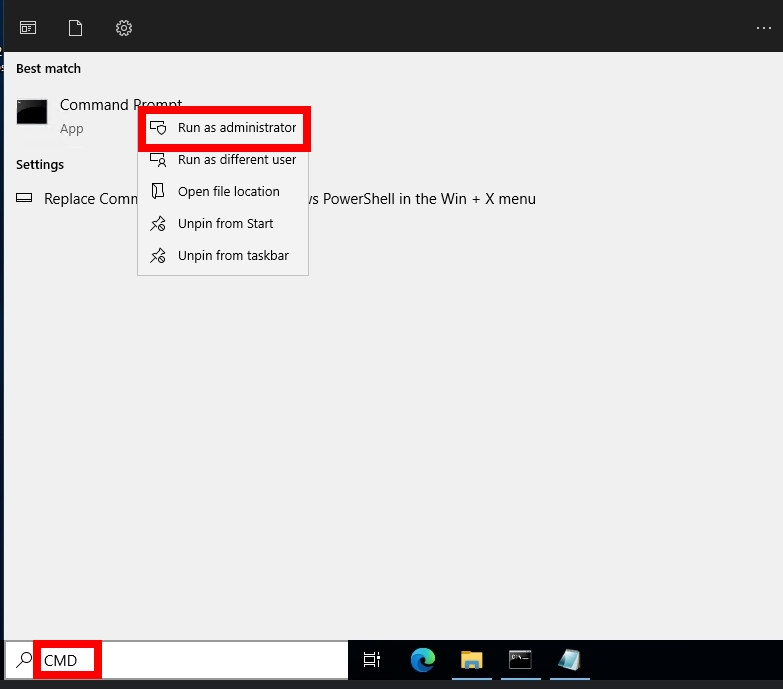Launch Microsoft Edge from the taskbar
783x689 pixels.
coord(422,660)
